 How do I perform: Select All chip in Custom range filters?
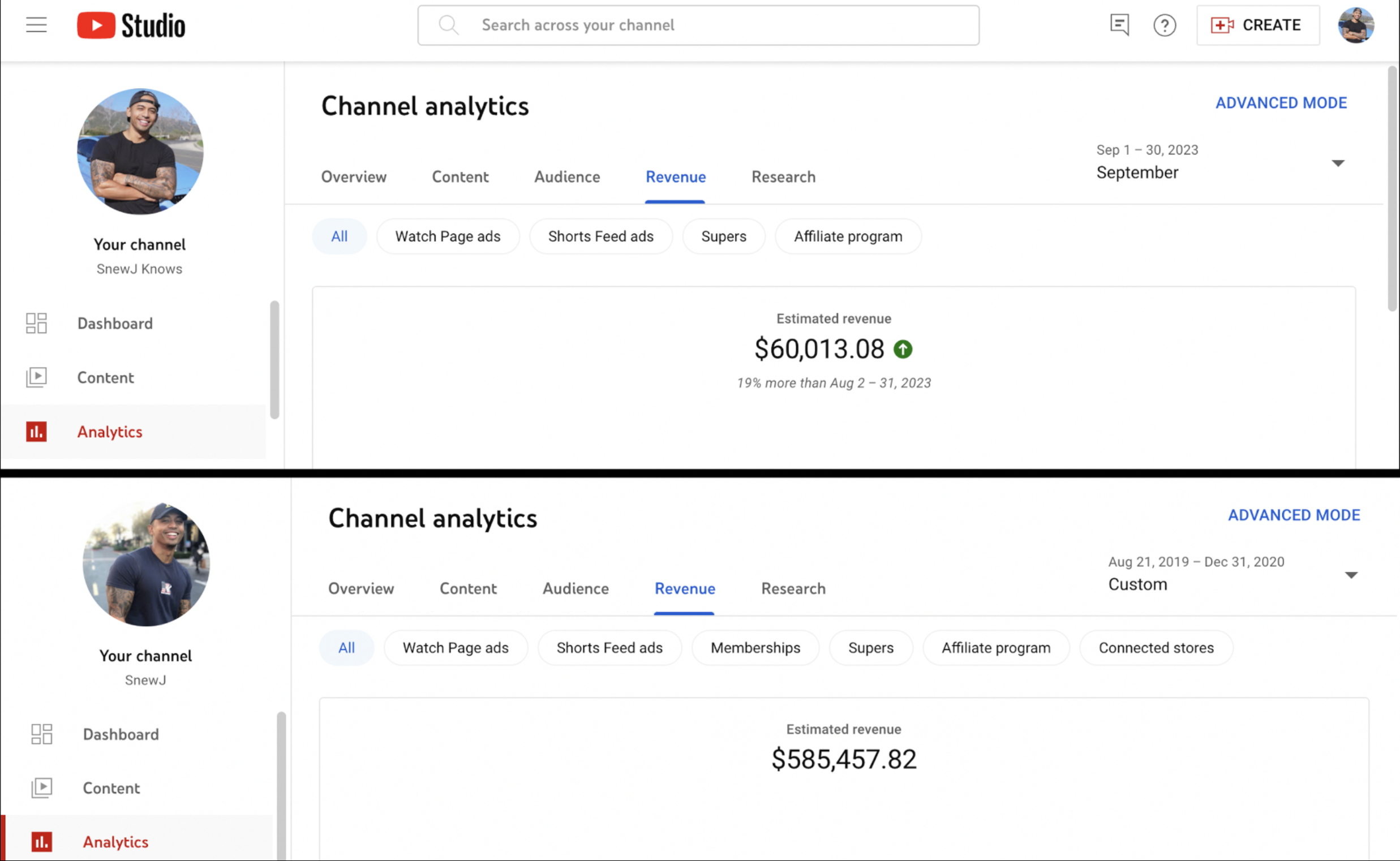click(346, 648)
